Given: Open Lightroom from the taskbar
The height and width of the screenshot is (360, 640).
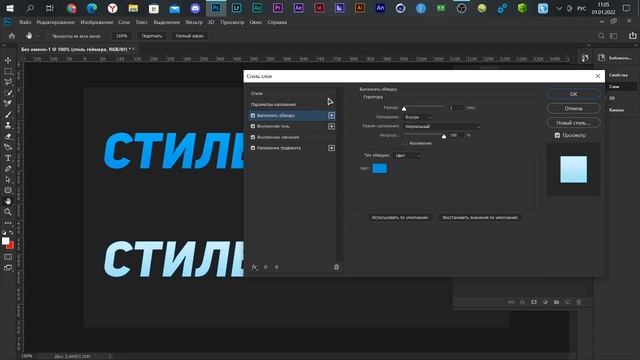Looking at the screenshot, I should click(x=236, y=8).
